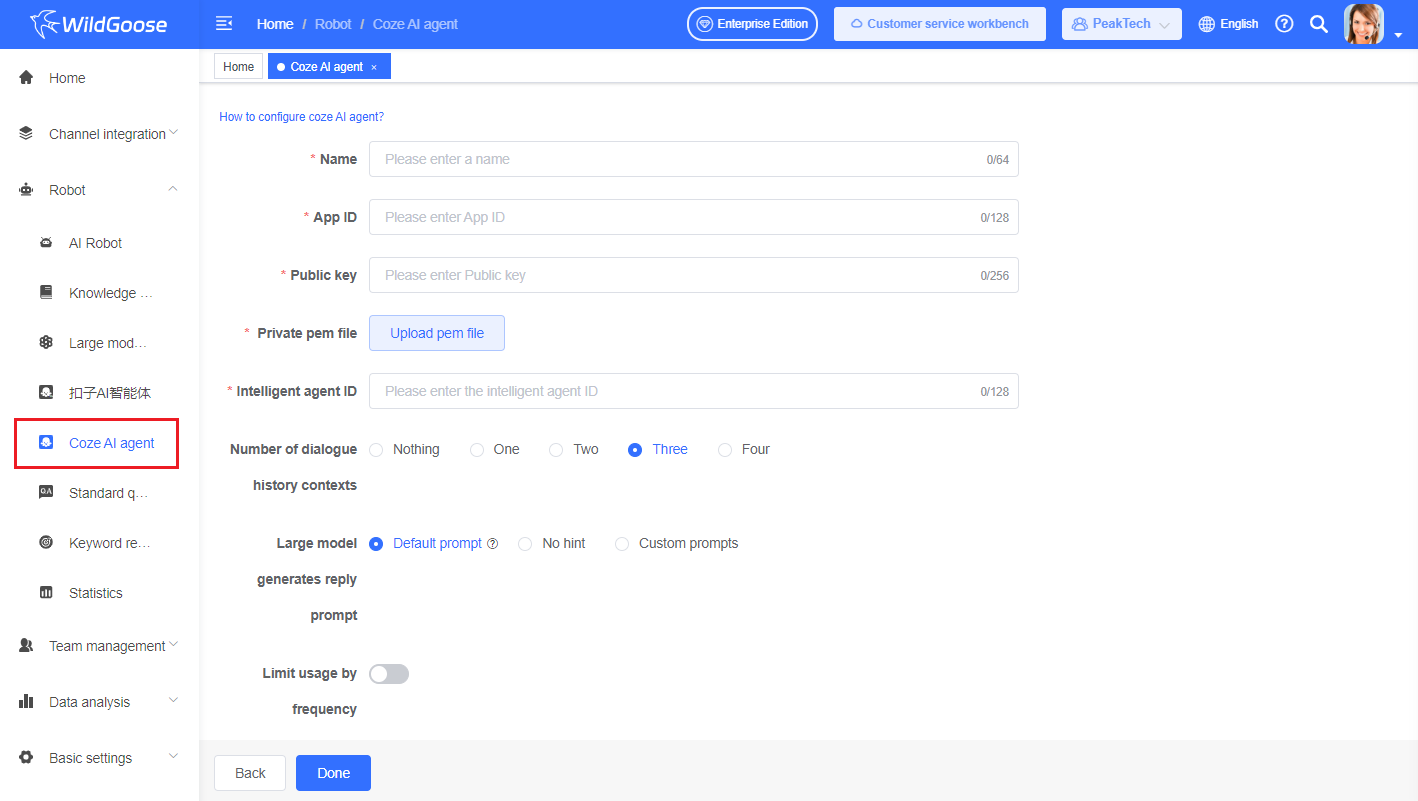Focus the App ID input field

point(694,217)
